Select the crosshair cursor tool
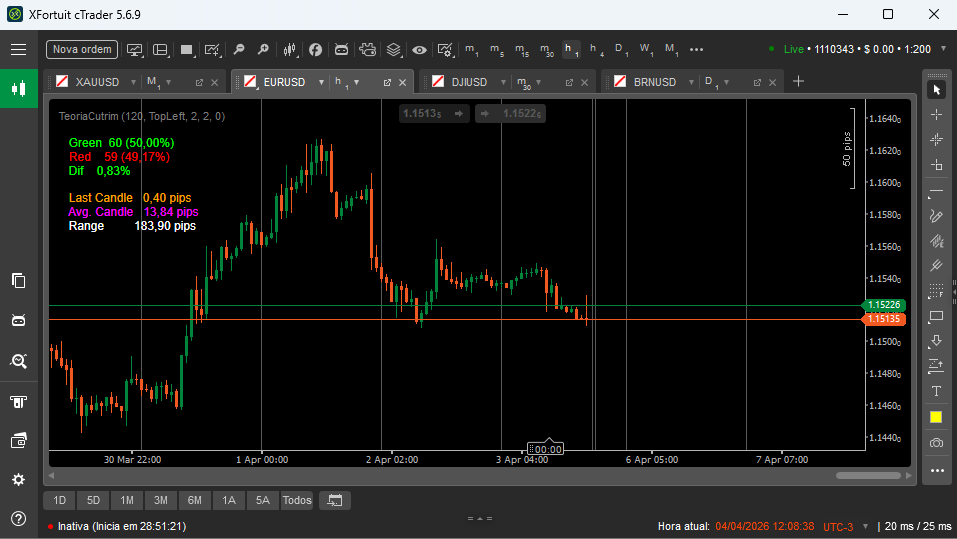This screenshot has width=957, height=539. pos(936,115)
